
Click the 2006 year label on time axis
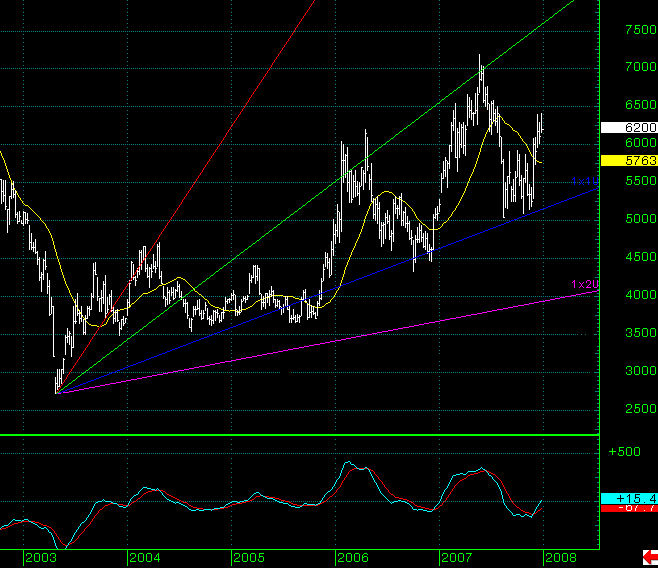click(351, 557)
